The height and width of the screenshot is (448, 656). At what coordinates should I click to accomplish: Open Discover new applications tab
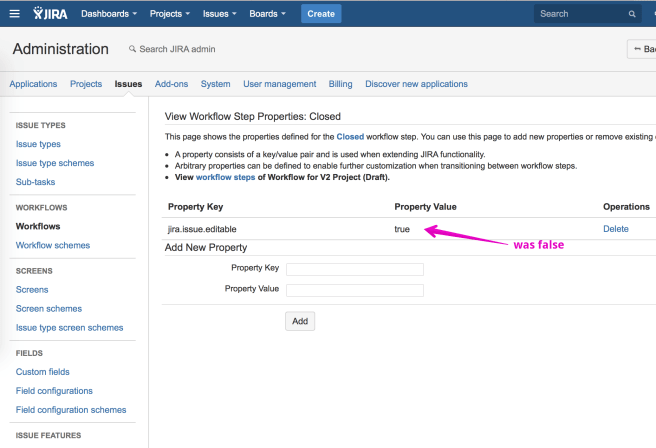tap(416, 84)
